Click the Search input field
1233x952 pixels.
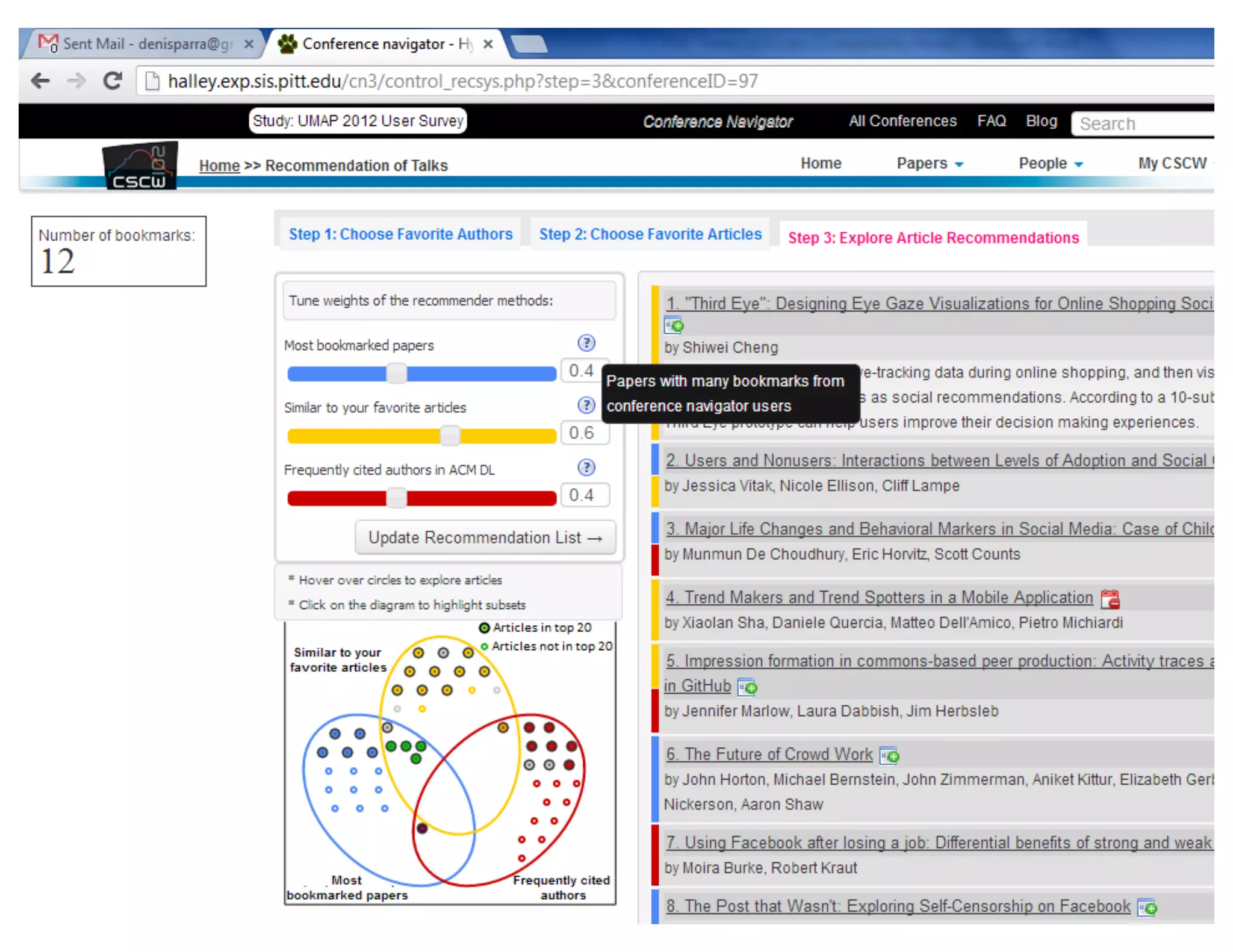pyautogui.click(x=1144, y=124)
